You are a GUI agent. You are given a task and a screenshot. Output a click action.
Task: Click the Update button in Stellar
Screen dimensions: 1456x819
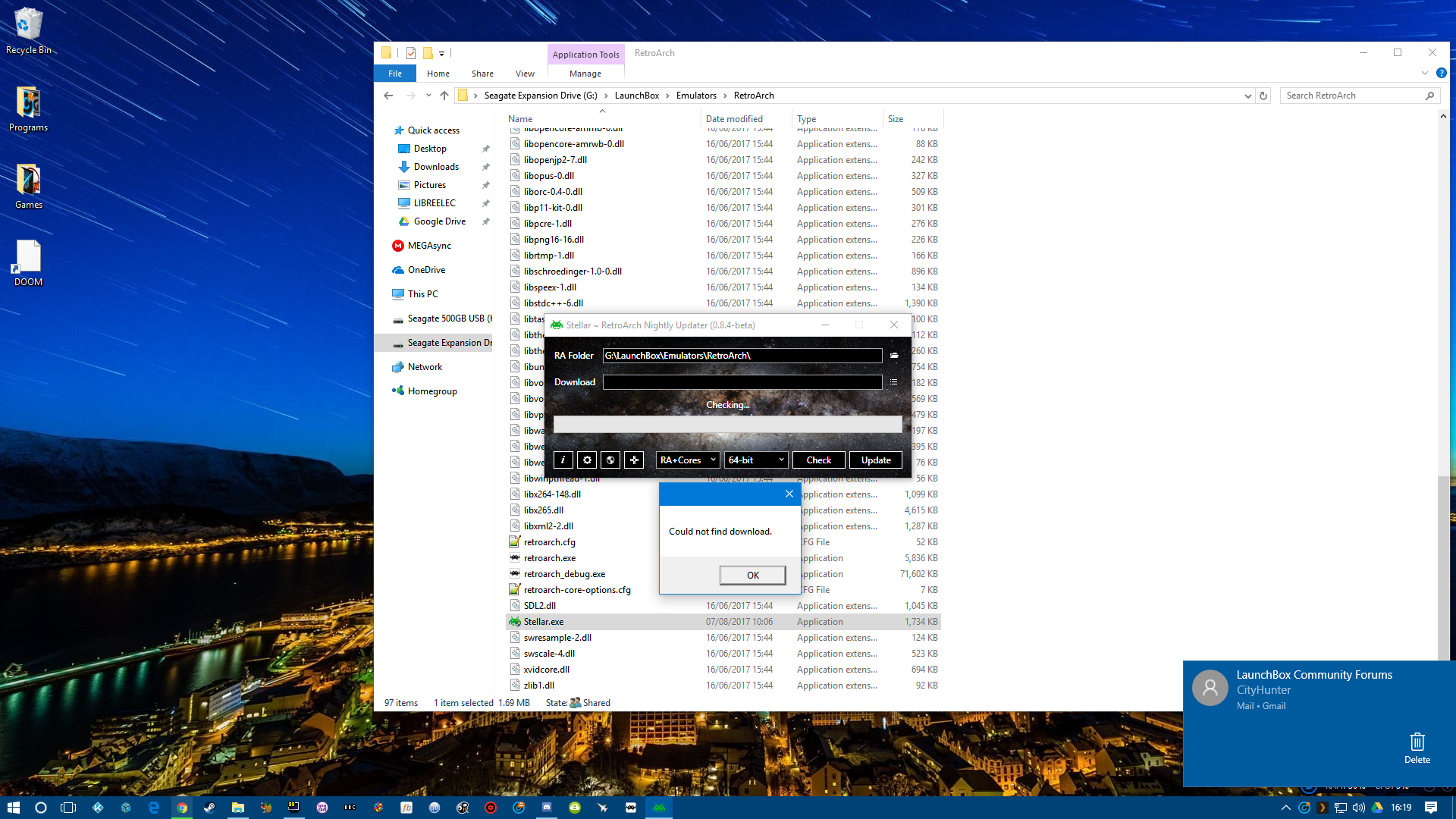pyautogui.click(x=876, y=460)
